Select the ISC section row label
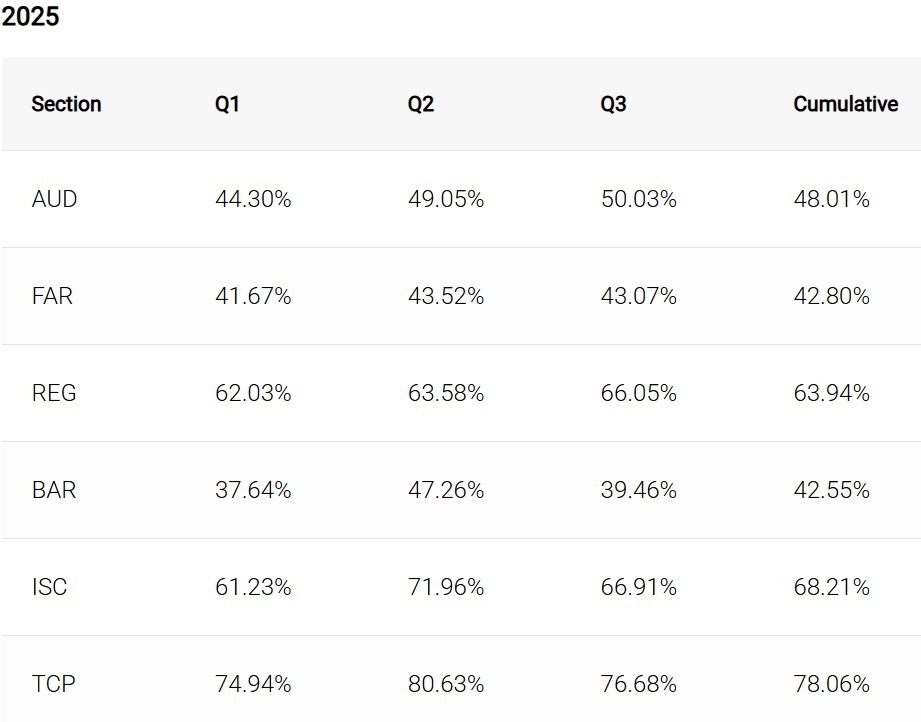Image resolution: width=921 pixels, height=722 pixels. click(x=50, y=587)
